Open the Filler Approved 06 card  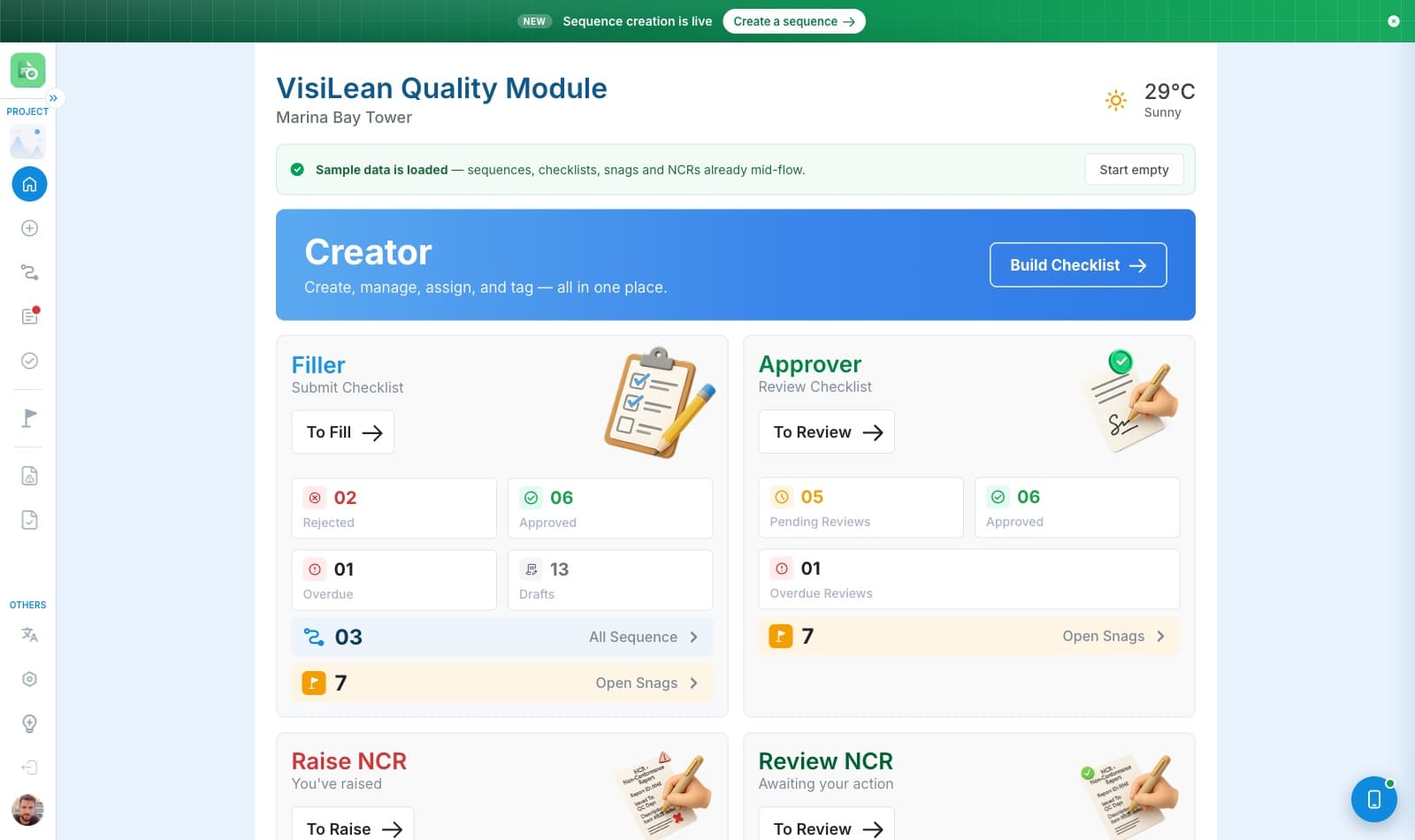point(610,508)
